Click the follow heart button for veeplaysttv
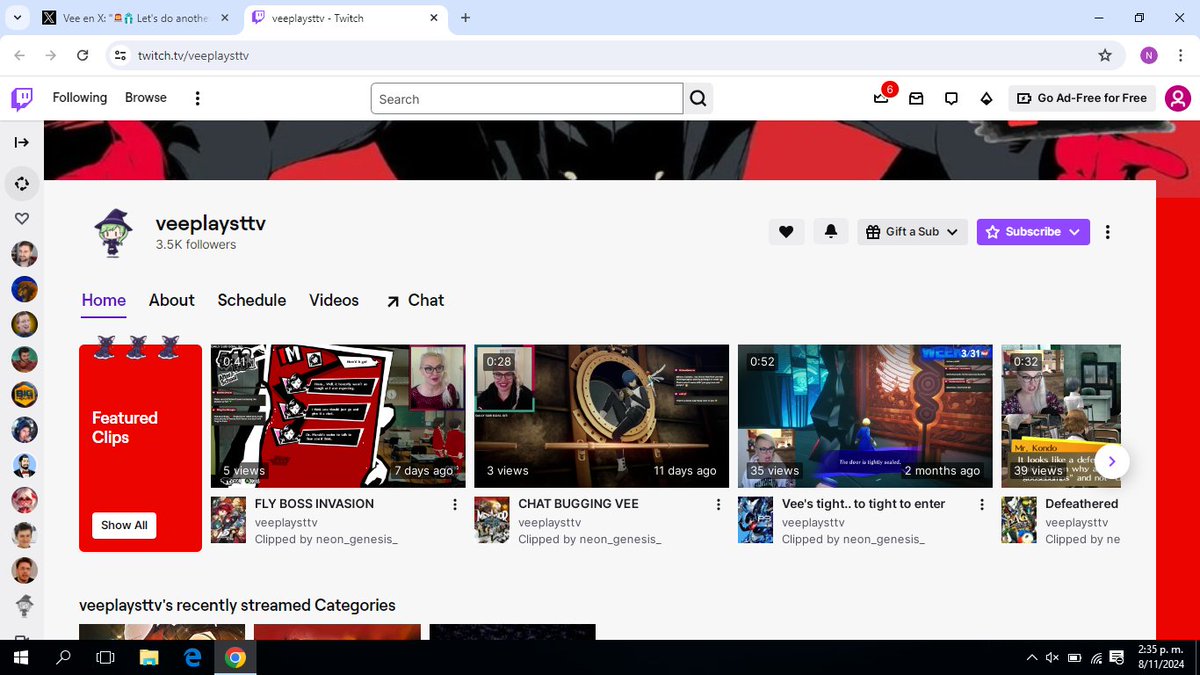Image resolution: width=1200 pixels, height=675 pixels. pos(786,232)
